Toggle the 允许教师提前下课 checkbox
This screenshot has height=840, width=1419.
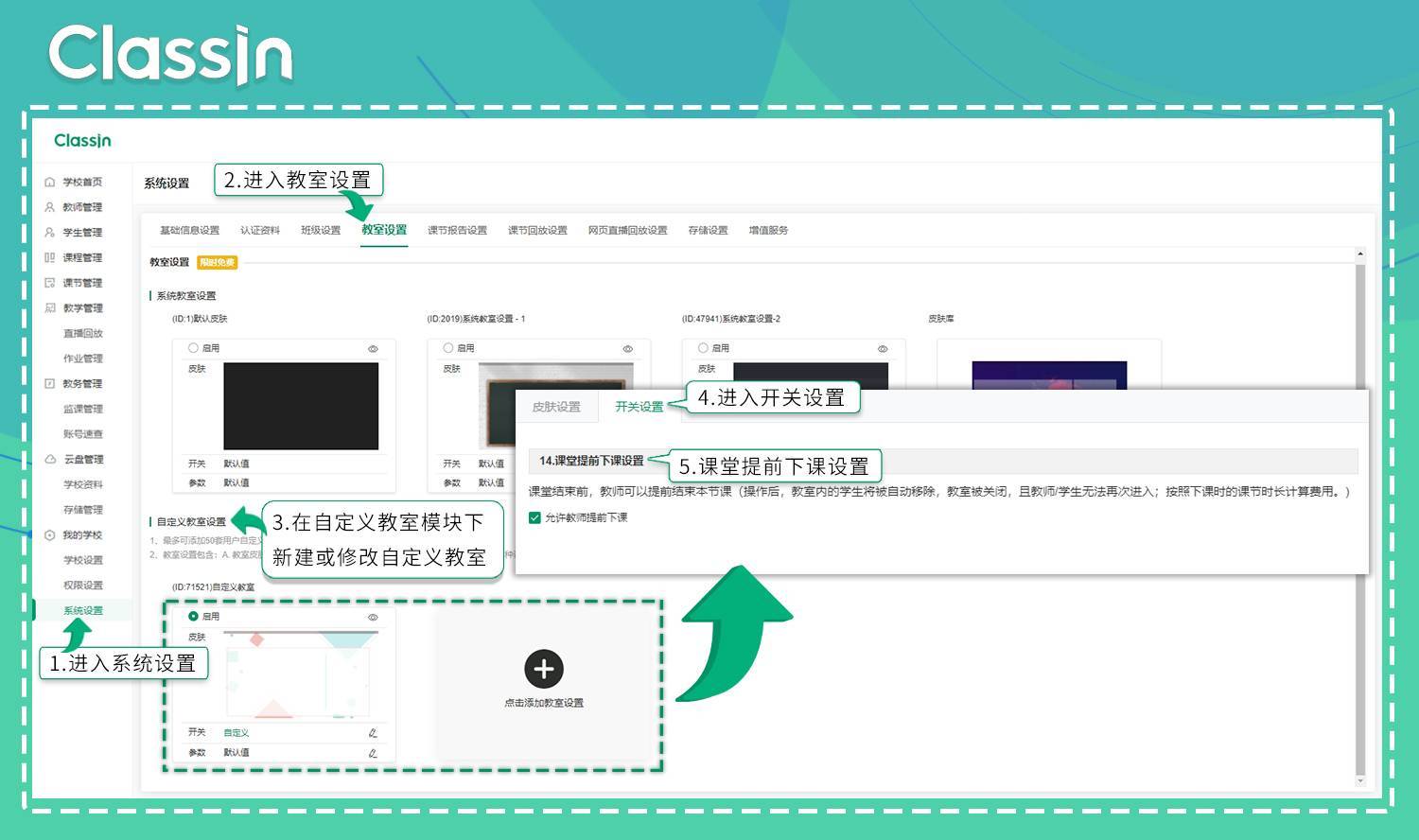click(x=534, y=517)
